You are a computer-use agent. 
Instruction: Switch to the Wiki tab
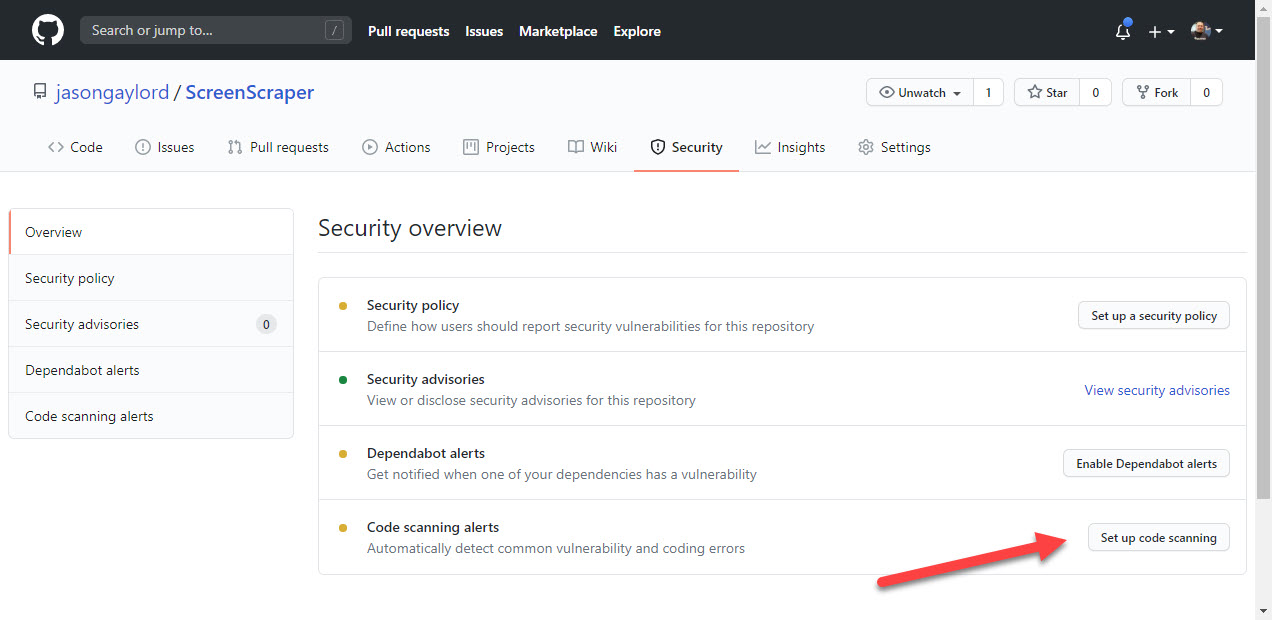coord(592,147)
